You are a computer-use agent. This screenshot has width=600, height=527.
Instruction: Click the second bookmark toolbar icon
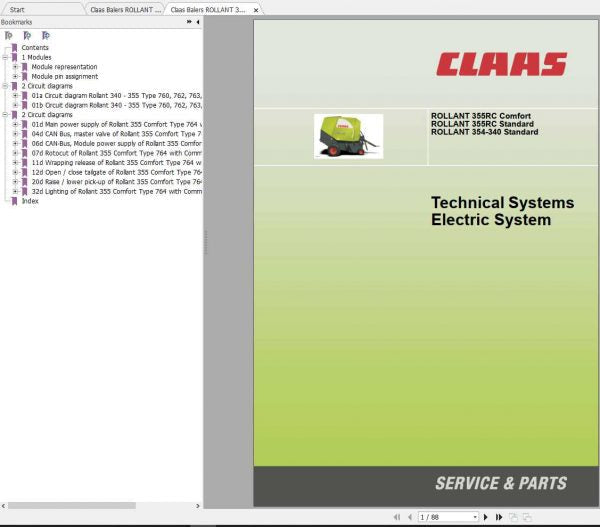[27, 34]
